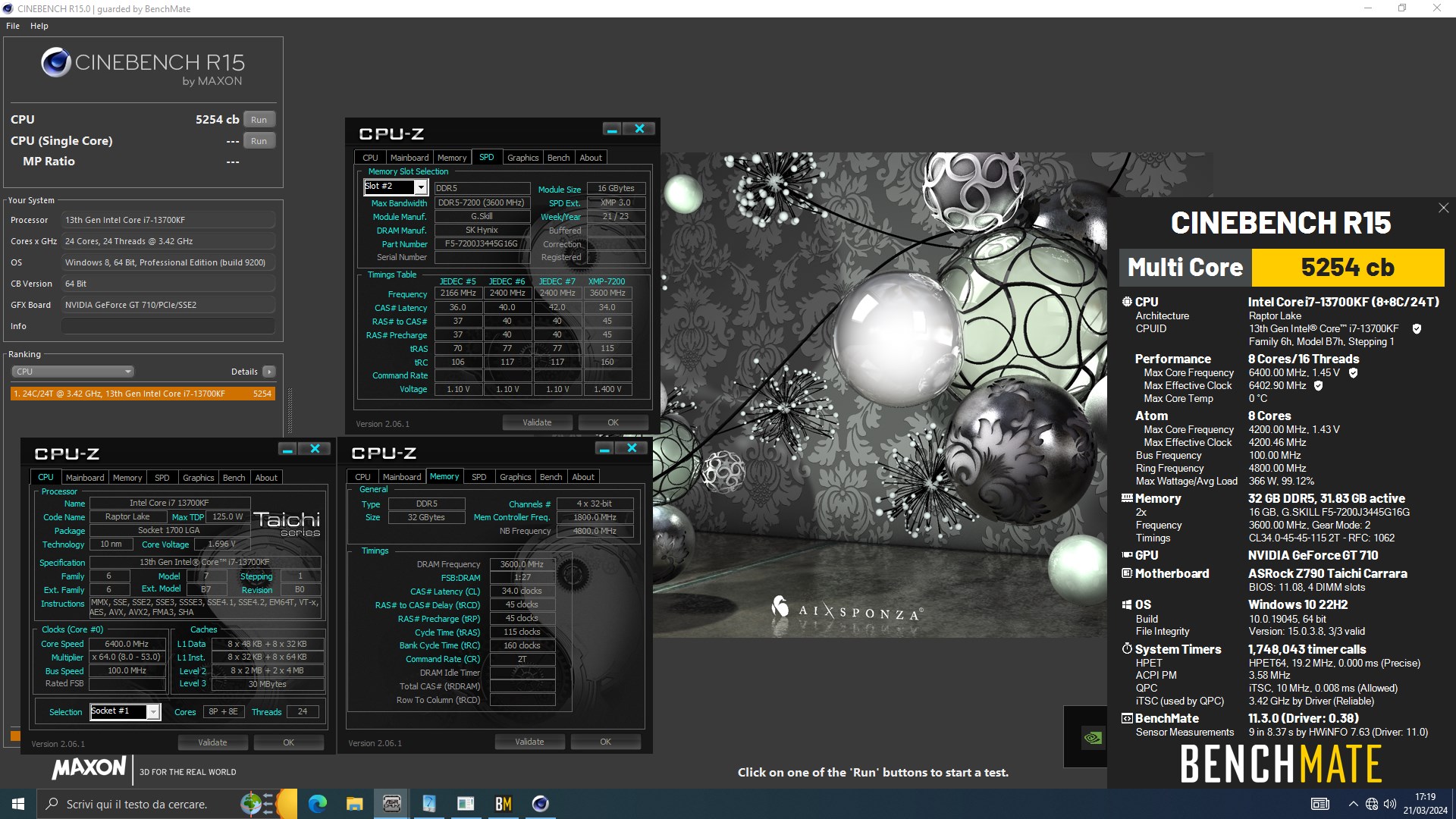Click the ranking panel resize grip
This screenshot has height=819, width=1456.
click(290, 411)
